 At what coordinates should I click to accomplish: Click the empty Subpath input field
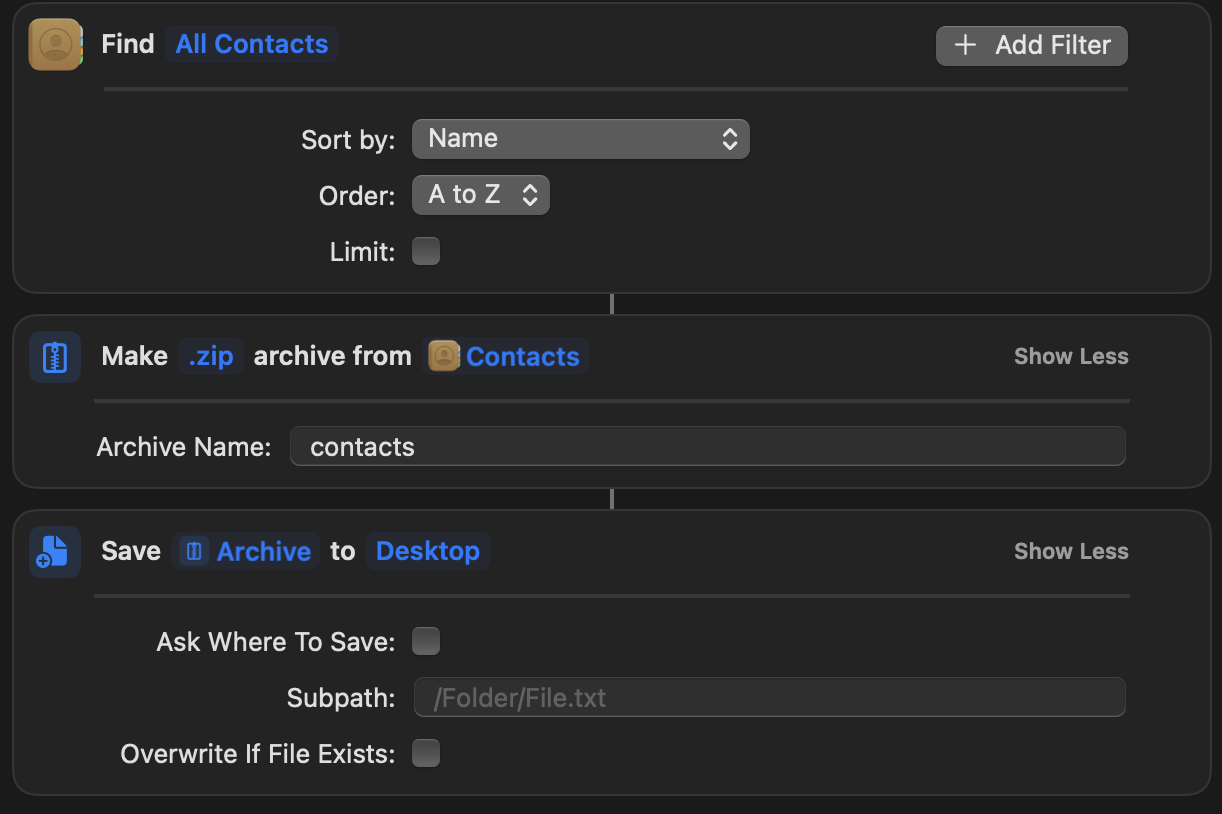(769, 697)
